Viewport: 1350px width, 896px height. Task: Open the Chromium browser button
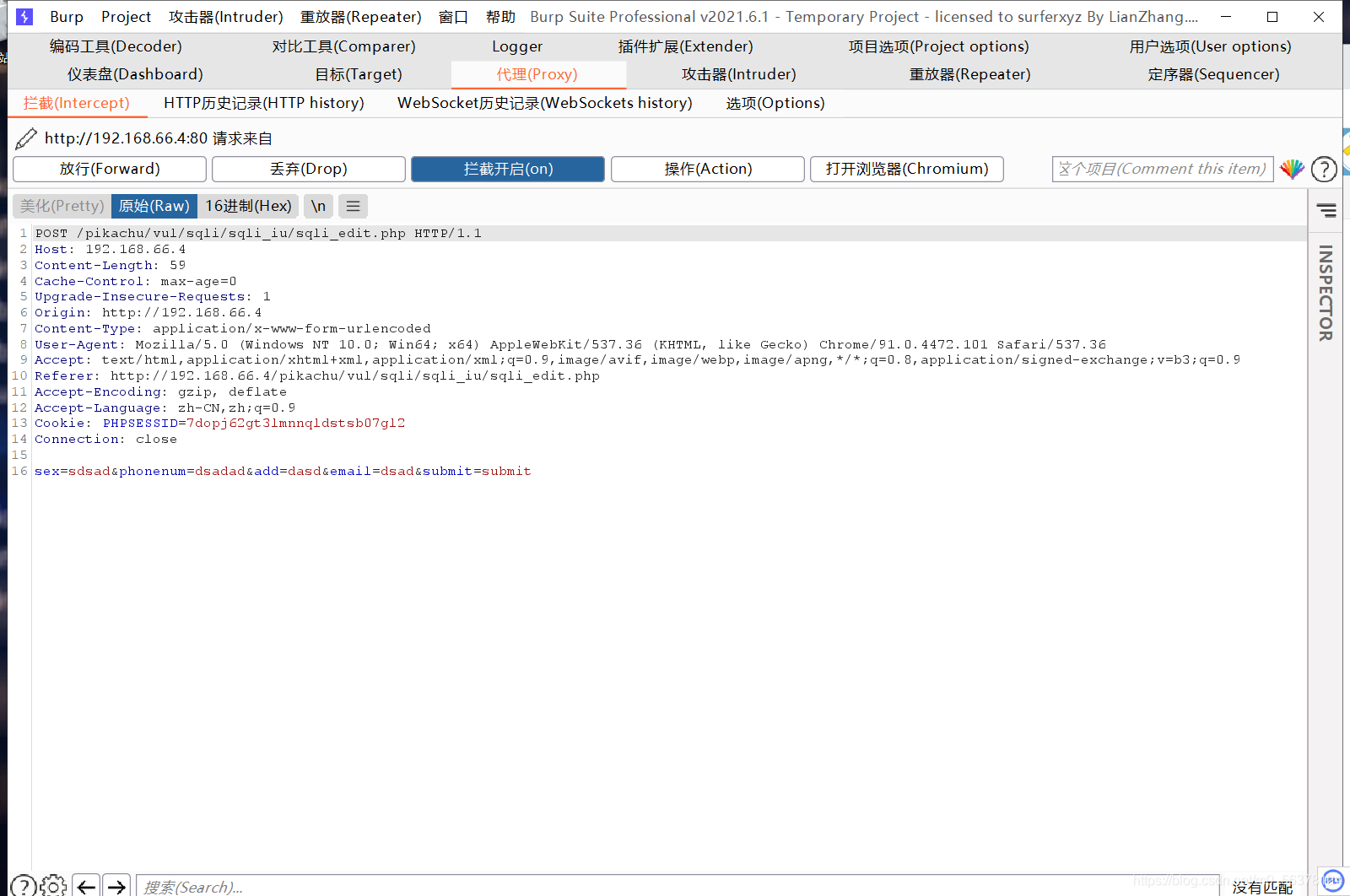pyautogui.click(x=907, y=169)
